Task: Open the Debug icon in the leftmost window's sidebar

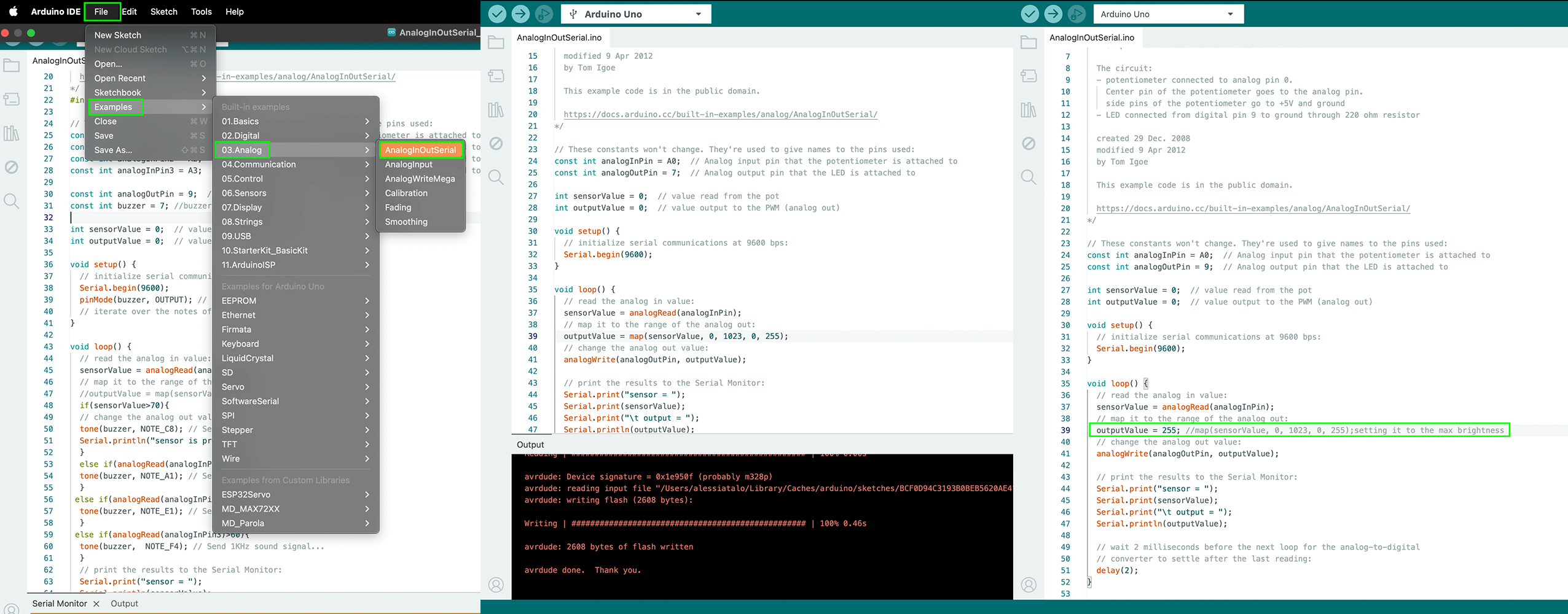Action: 12,167
